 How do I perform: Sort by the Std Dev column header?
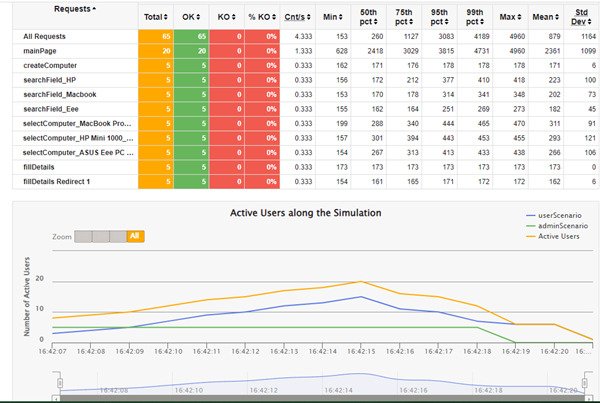point(581,17)
